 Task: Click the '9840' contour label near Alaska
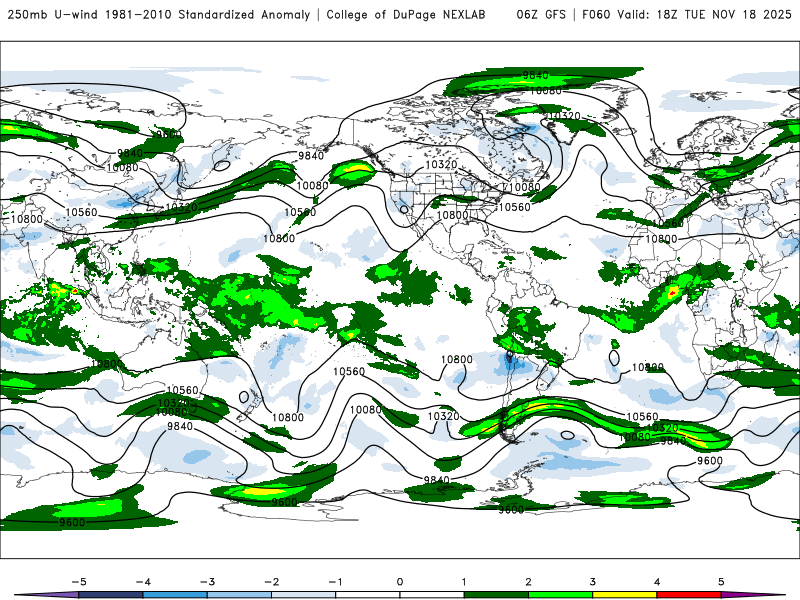(311, 156)
